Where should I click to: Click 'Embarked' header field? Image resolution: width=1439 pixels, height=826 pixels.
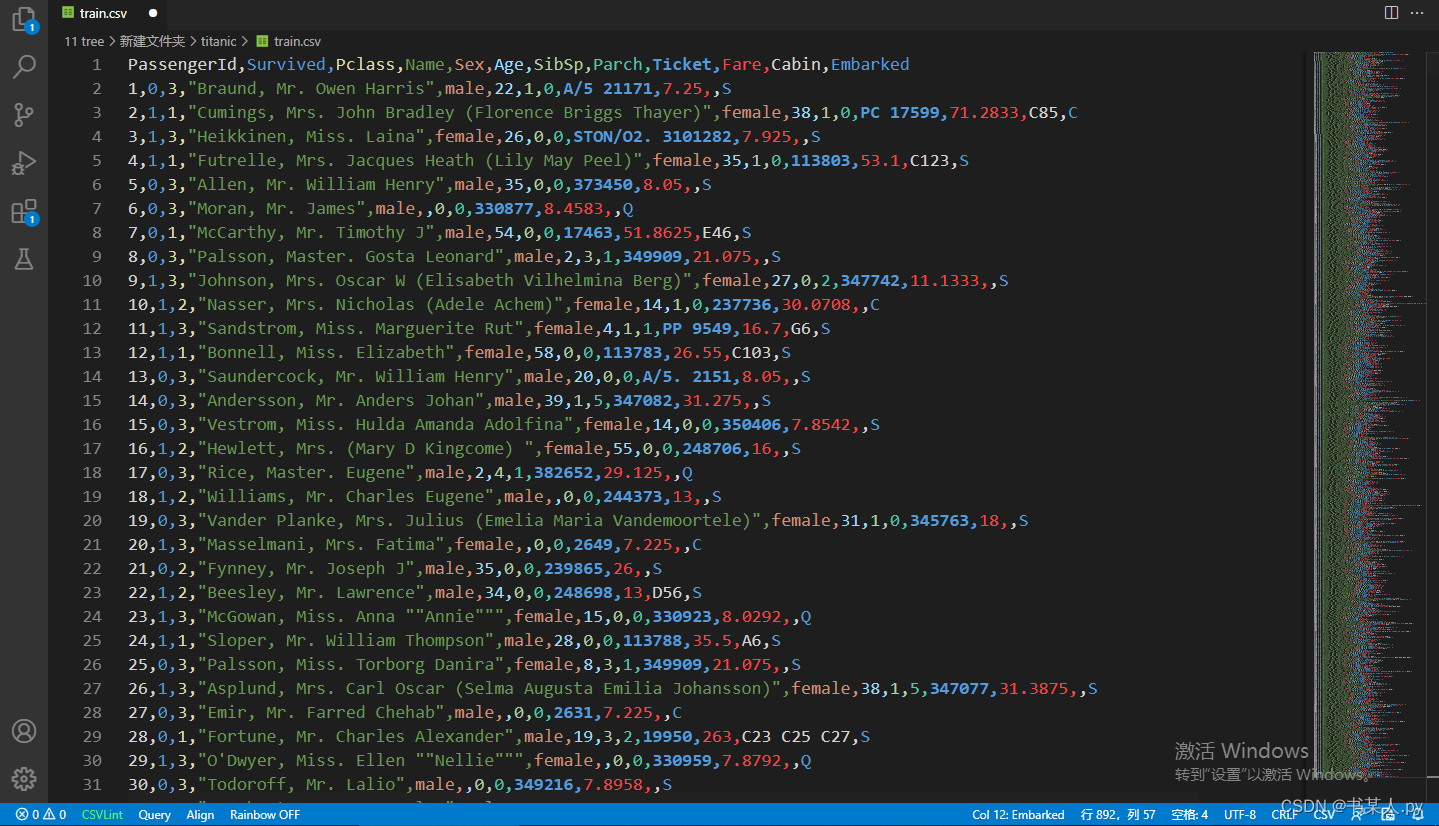click(x=870, y=64)
